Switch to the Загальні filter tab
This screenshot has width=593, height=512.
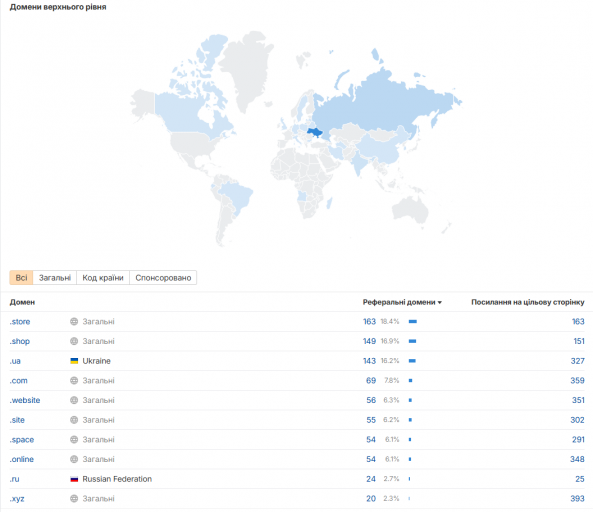coord(55,278)
